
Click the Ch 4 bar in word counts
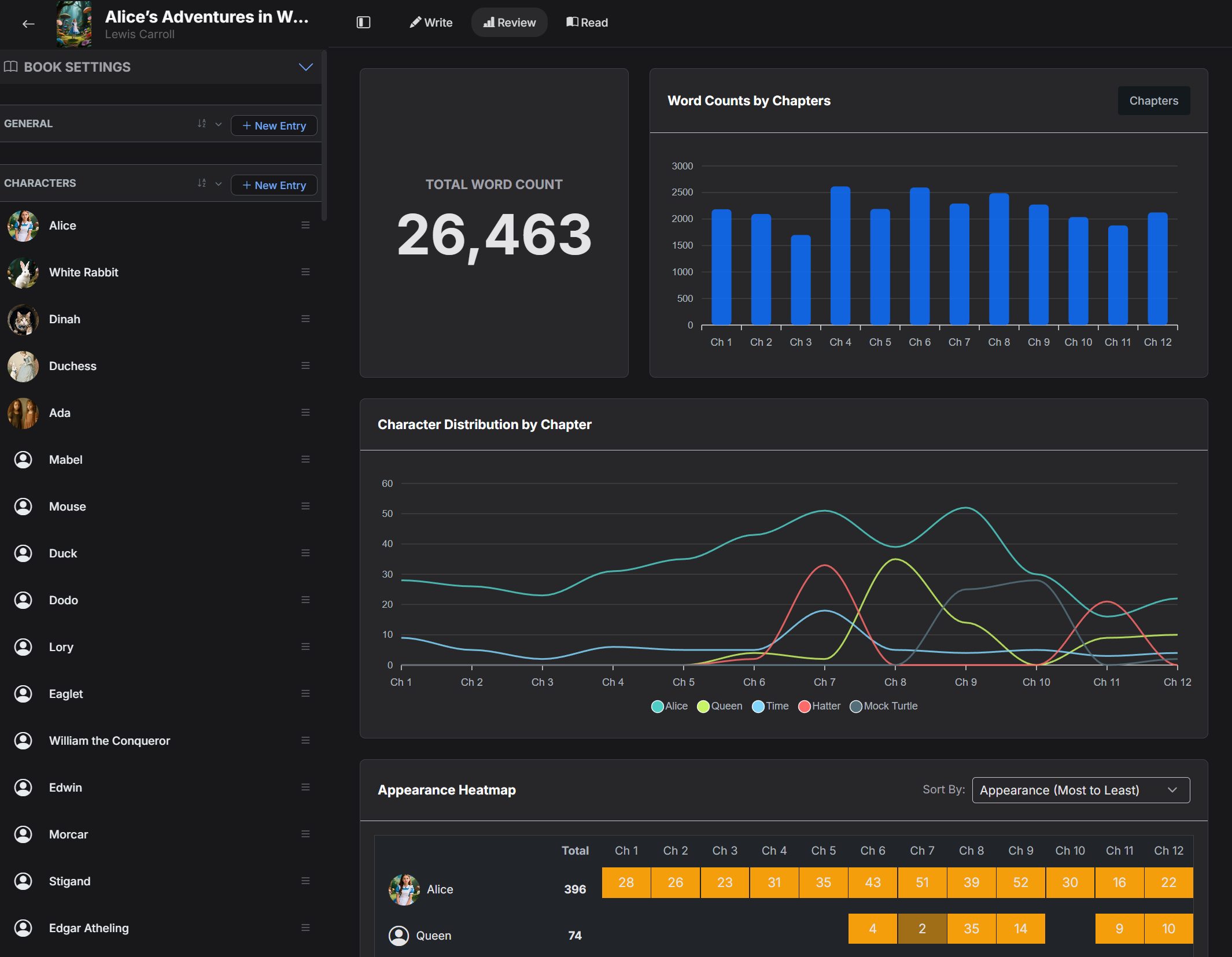point(840,256)
